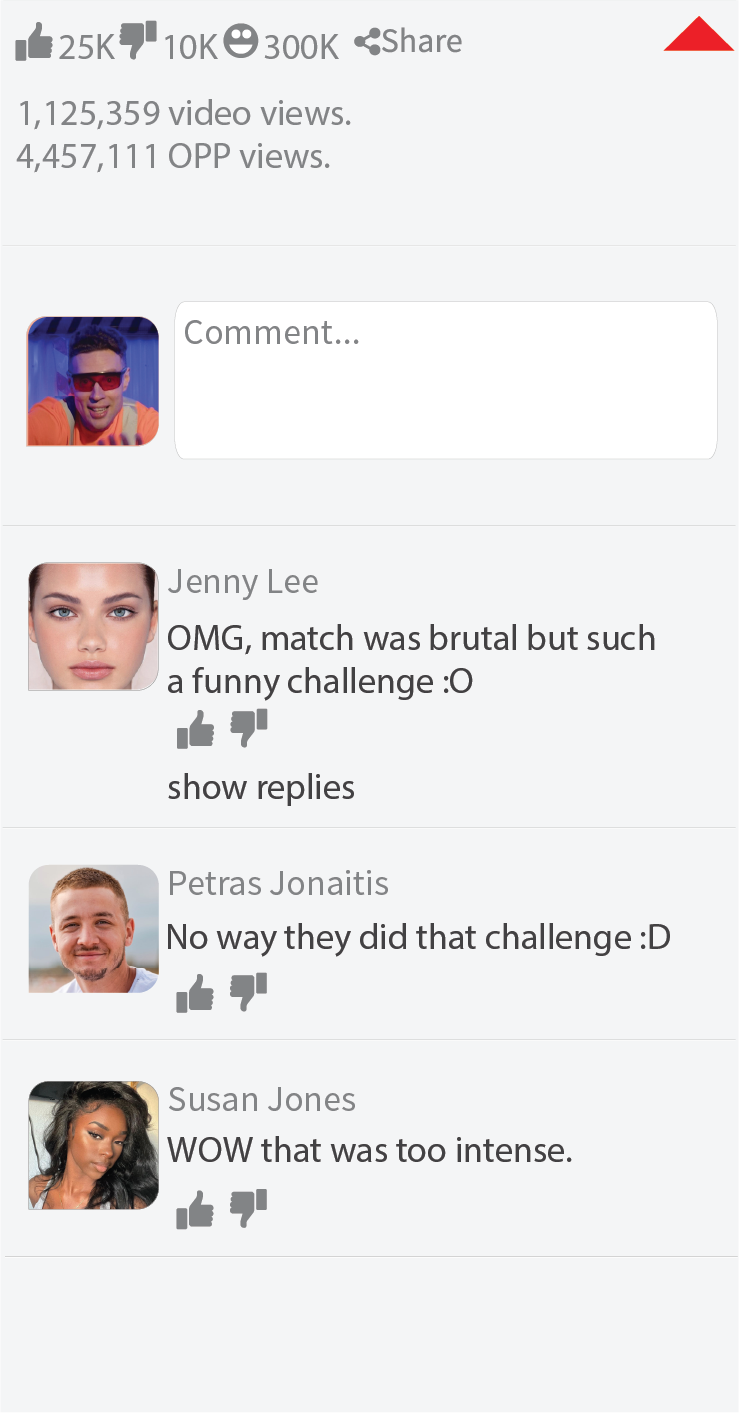Image resolution: width=739 pixels, height=1413 pixels.
Task: Click Petras Jonaitis's avatar photo
Action: [93, 929]
